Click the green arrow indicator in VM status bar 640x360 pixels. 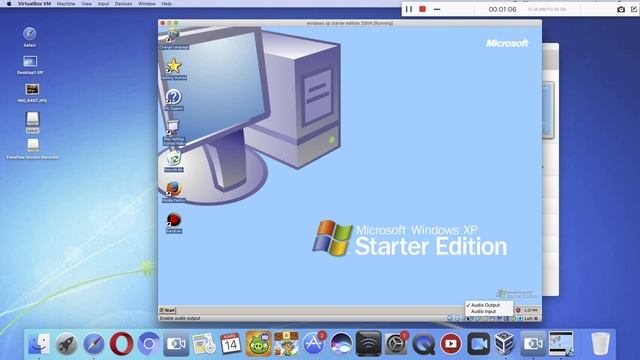[x=513, y=318]
